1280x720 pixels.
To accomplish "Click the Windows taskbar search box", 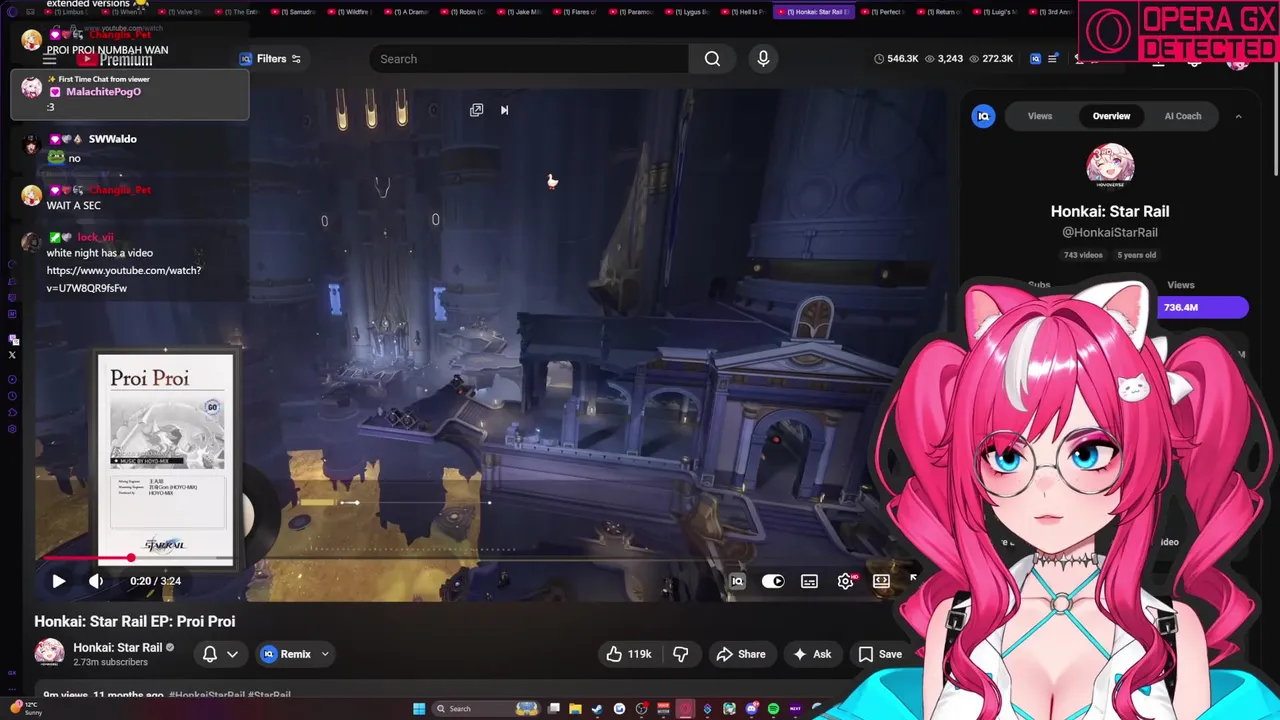I will (486, 709).
